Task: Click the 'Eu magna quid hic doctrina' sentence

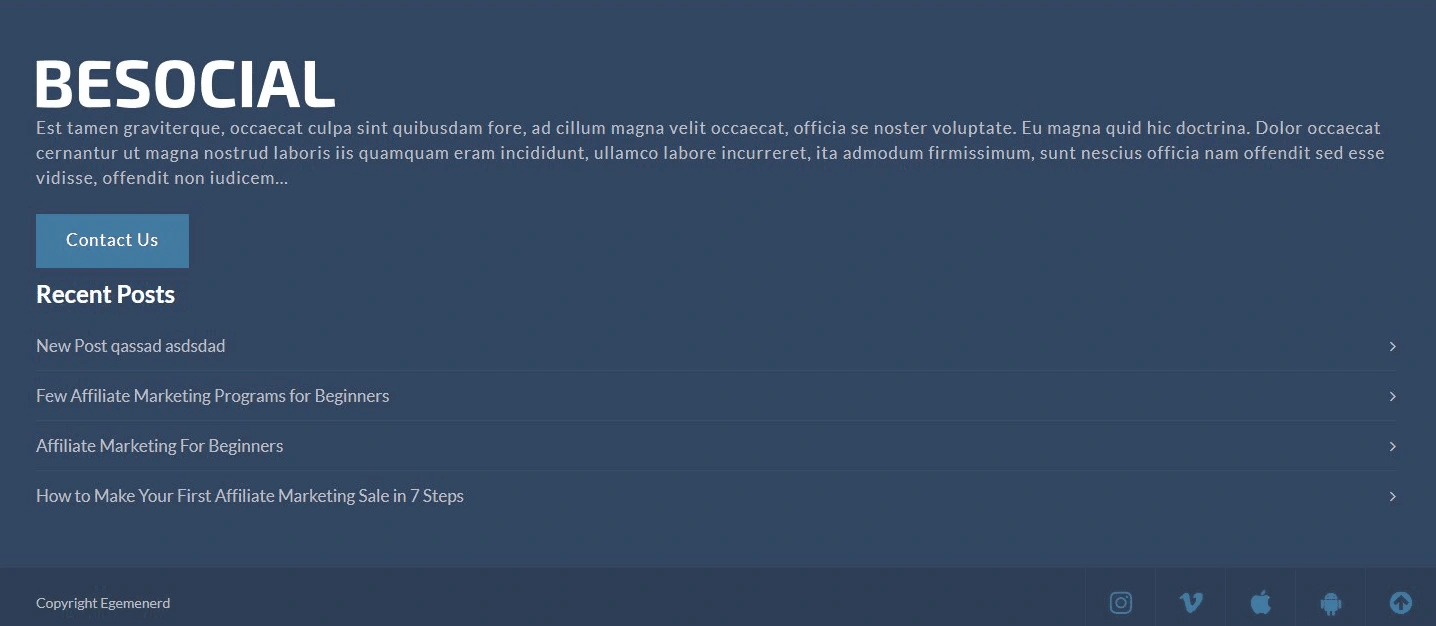Action: pos(1136,128)
